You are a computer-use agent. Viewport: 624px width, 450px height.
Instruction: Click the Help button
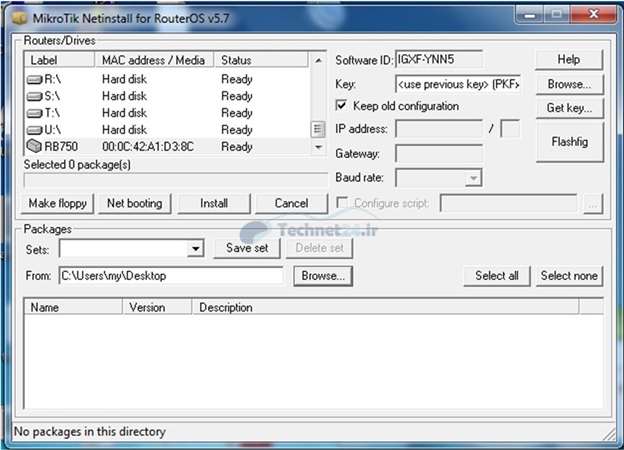point(569,60)
